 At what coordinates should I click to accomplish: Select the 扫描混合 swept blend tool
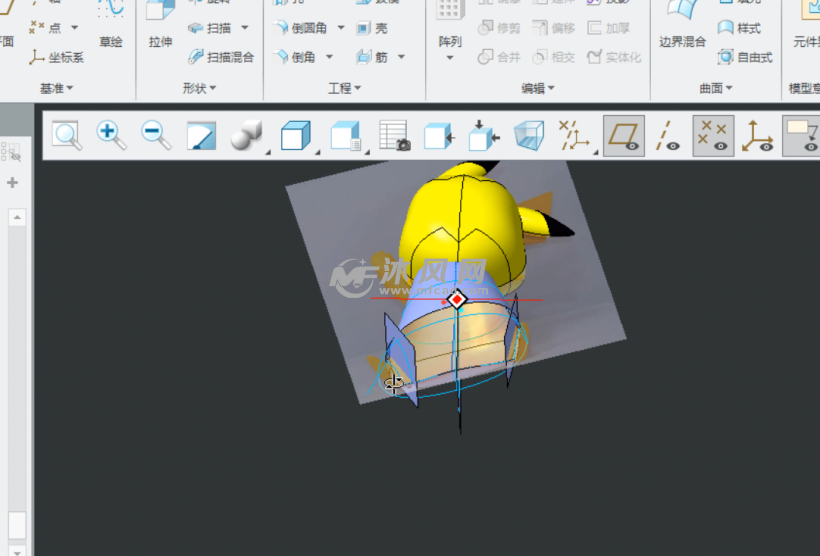(x=221, y=57)
